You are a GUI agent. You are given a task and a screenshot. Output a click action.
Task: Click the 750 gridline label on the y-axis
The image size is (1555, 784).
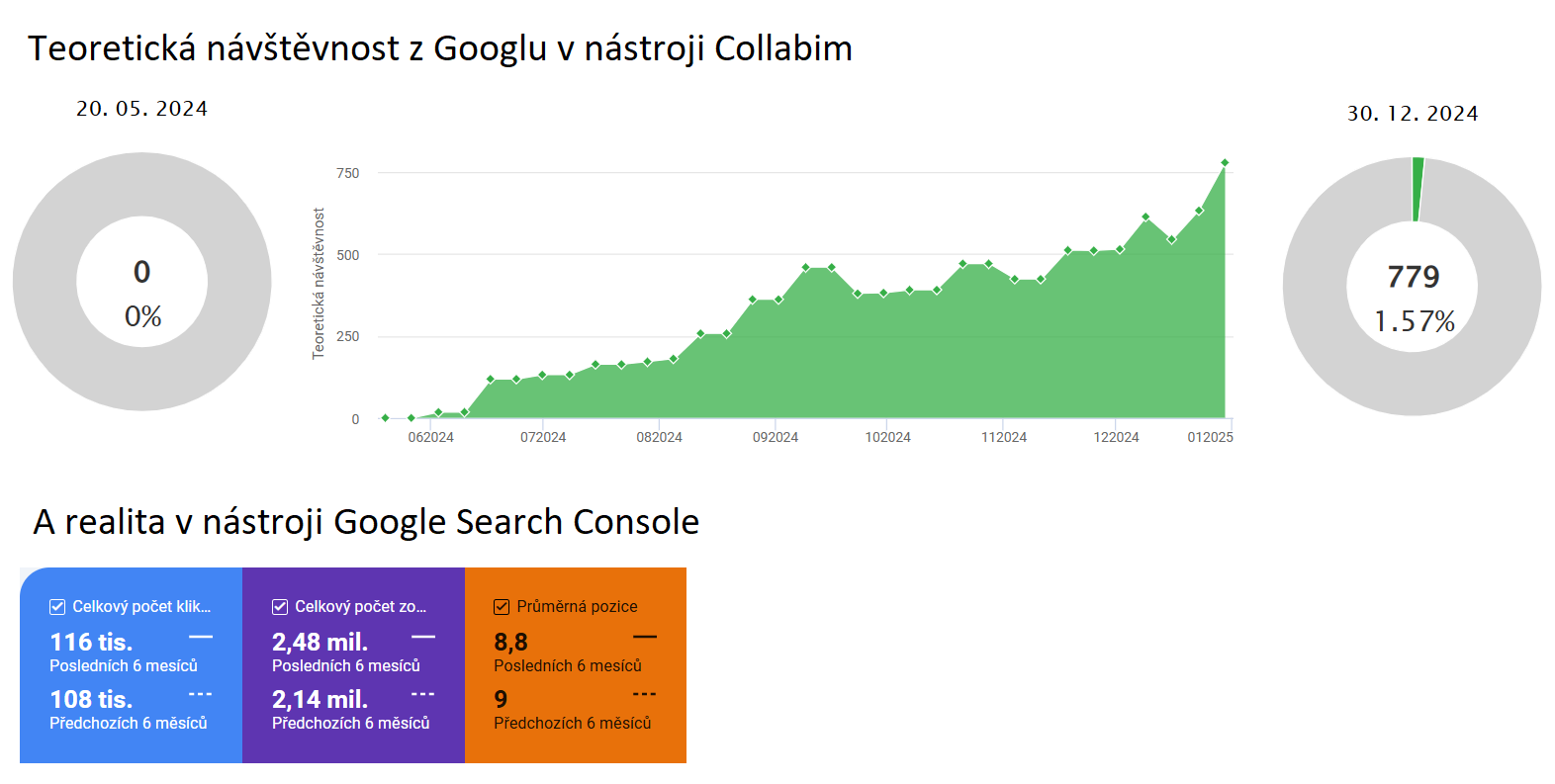(347, 173)
